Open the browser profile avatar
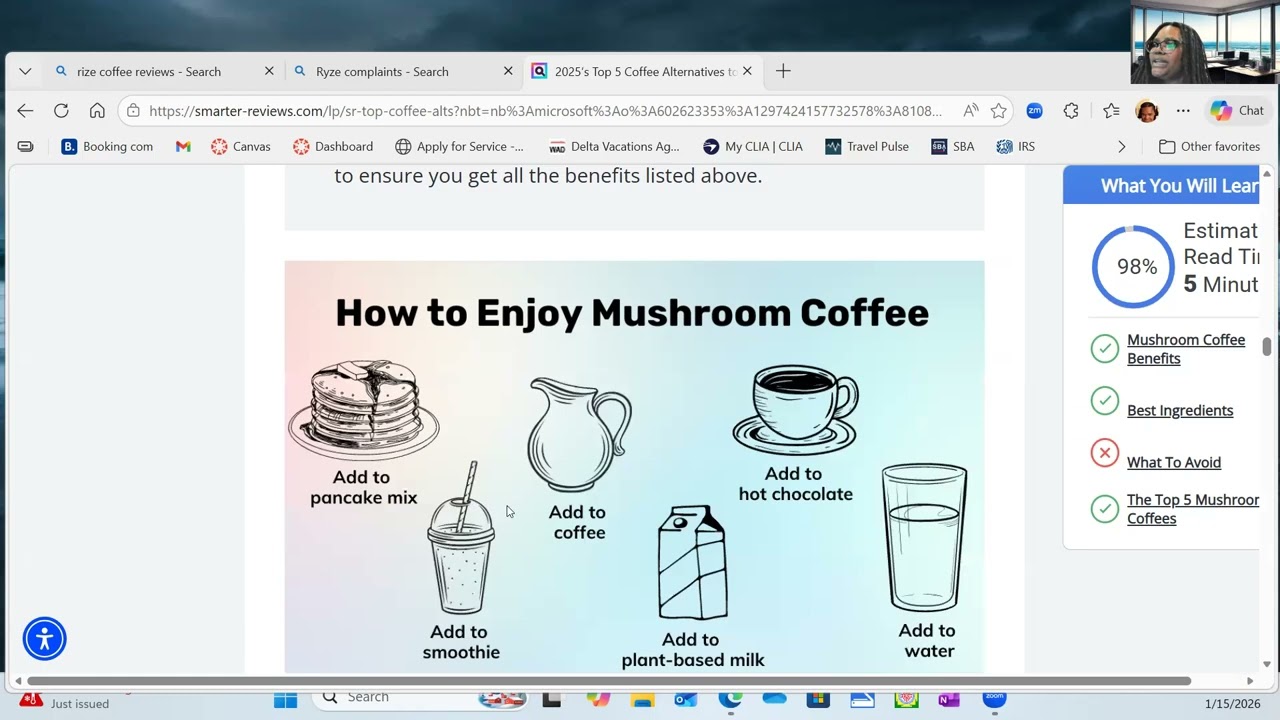 coord(1147,111)
